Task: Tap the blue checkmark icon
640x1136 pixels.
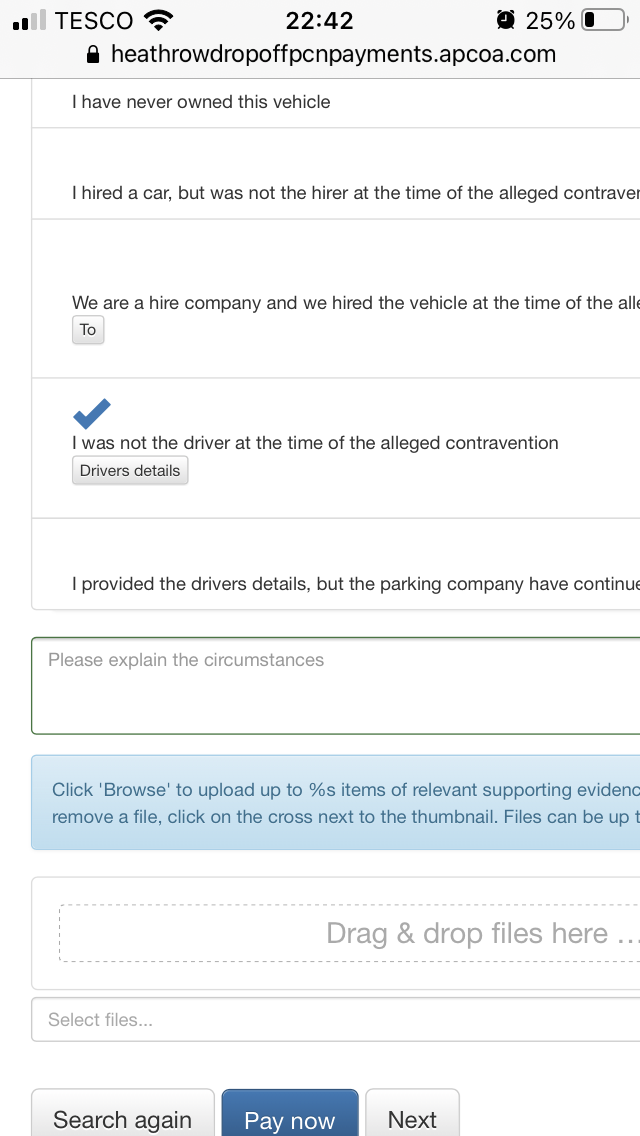Action: 92,412
